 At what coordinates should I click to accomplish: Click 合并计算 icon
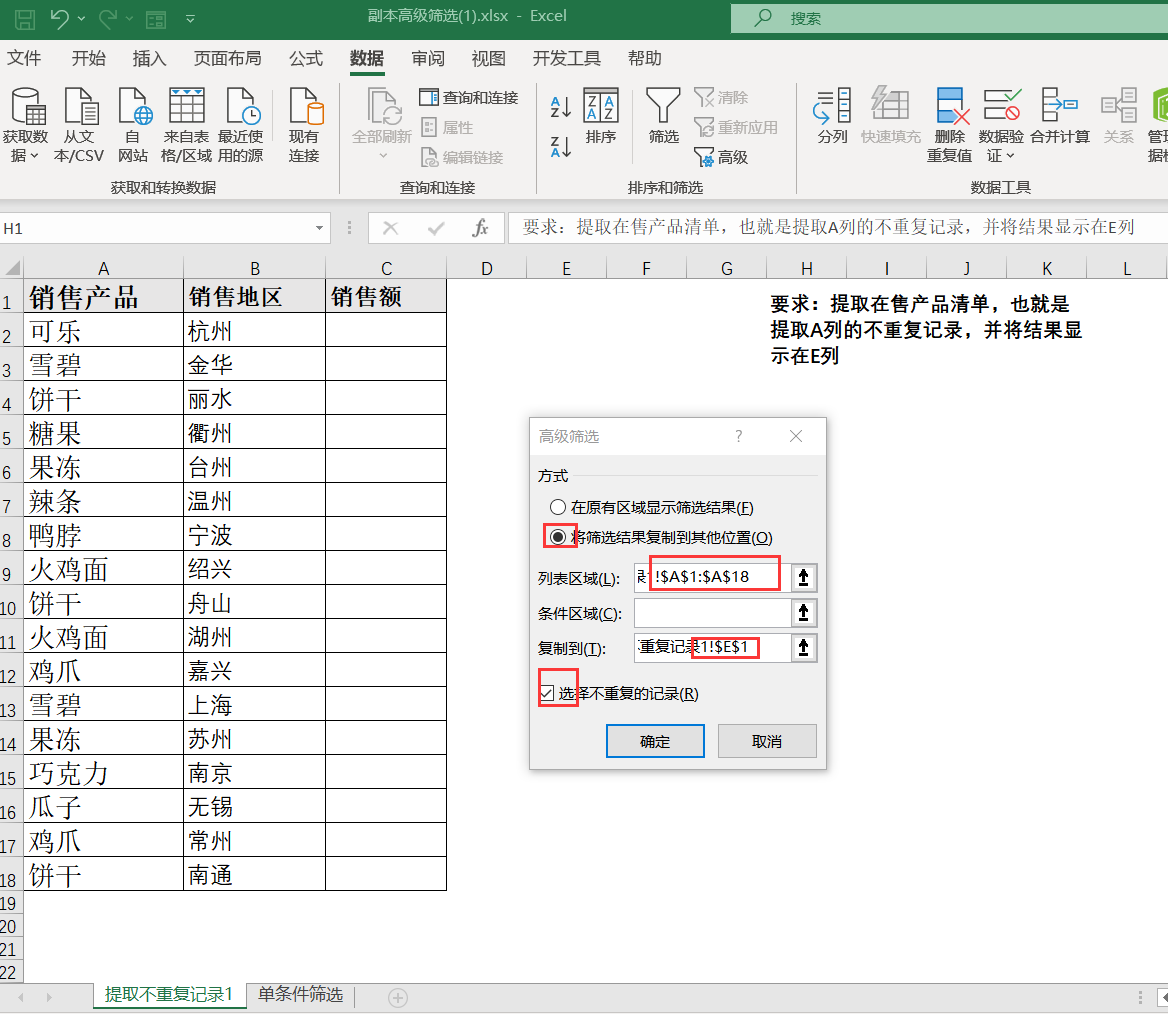(1059, 115)
